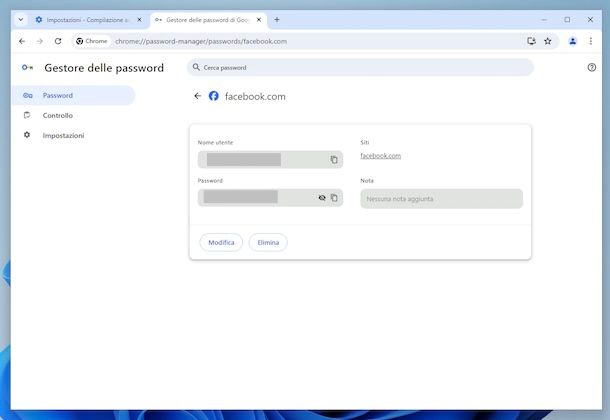Select Password in the sidebar
Image resolution: width=610 pixels, height=420 pixels.
(x=74, y=95)
